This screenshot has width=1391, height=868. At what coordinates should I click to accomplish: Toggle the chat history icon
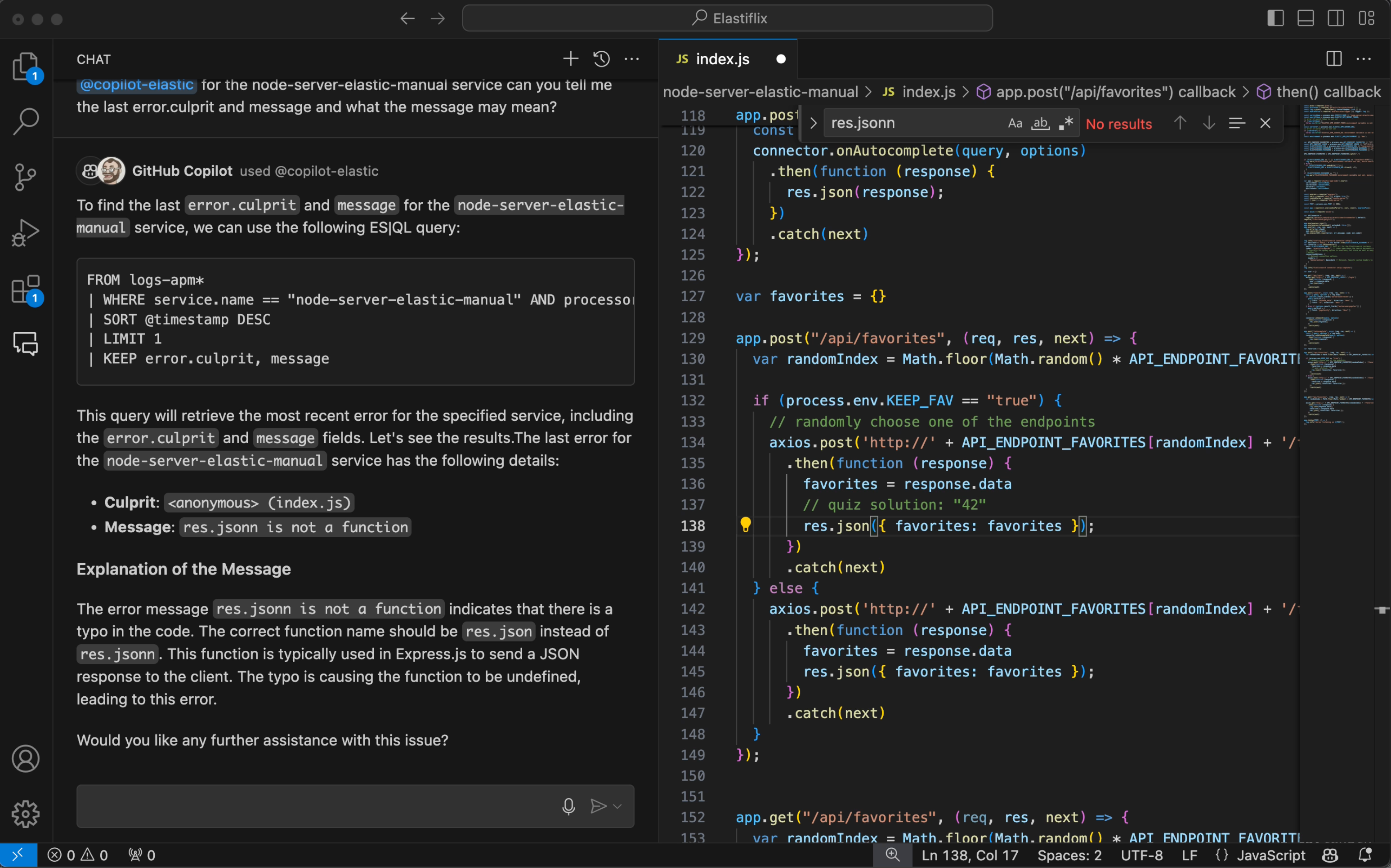click(x=601, y=59)
